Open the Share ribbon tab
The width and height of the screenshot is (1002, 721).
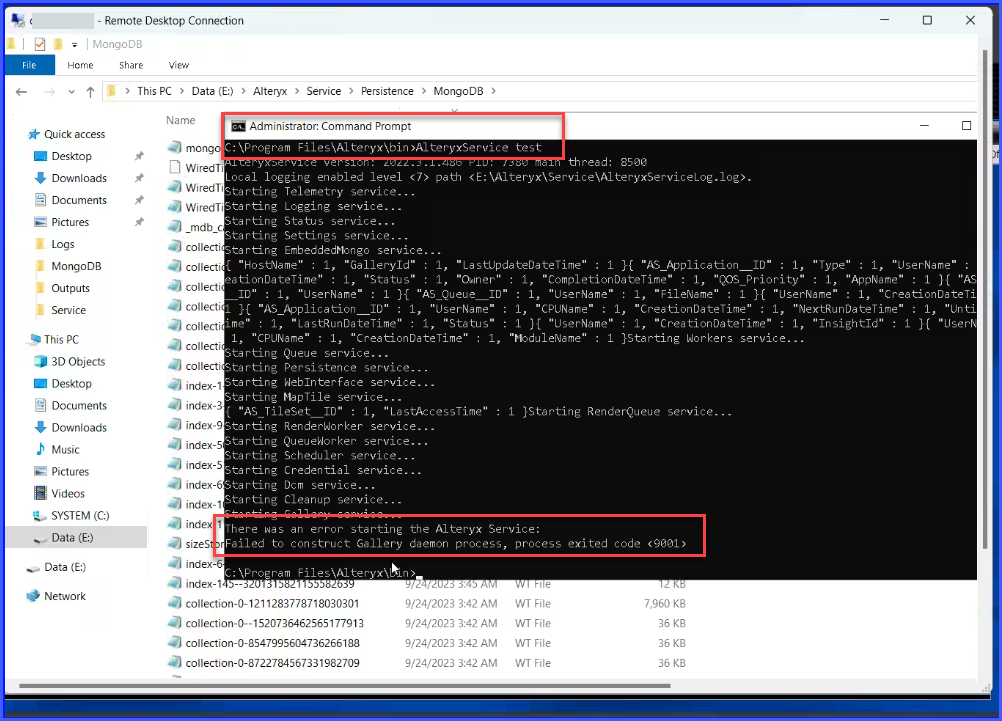coord(131,65)
